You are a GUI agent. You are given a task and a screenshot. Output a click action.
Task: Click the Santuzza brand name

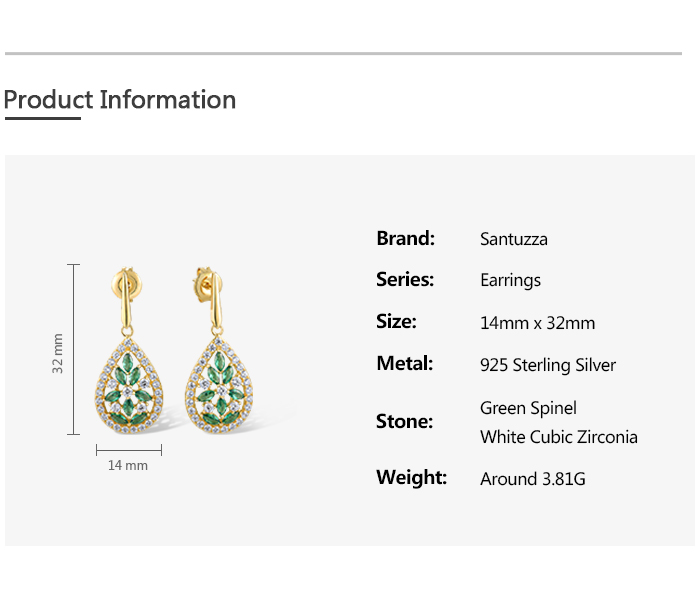(514, 239)
